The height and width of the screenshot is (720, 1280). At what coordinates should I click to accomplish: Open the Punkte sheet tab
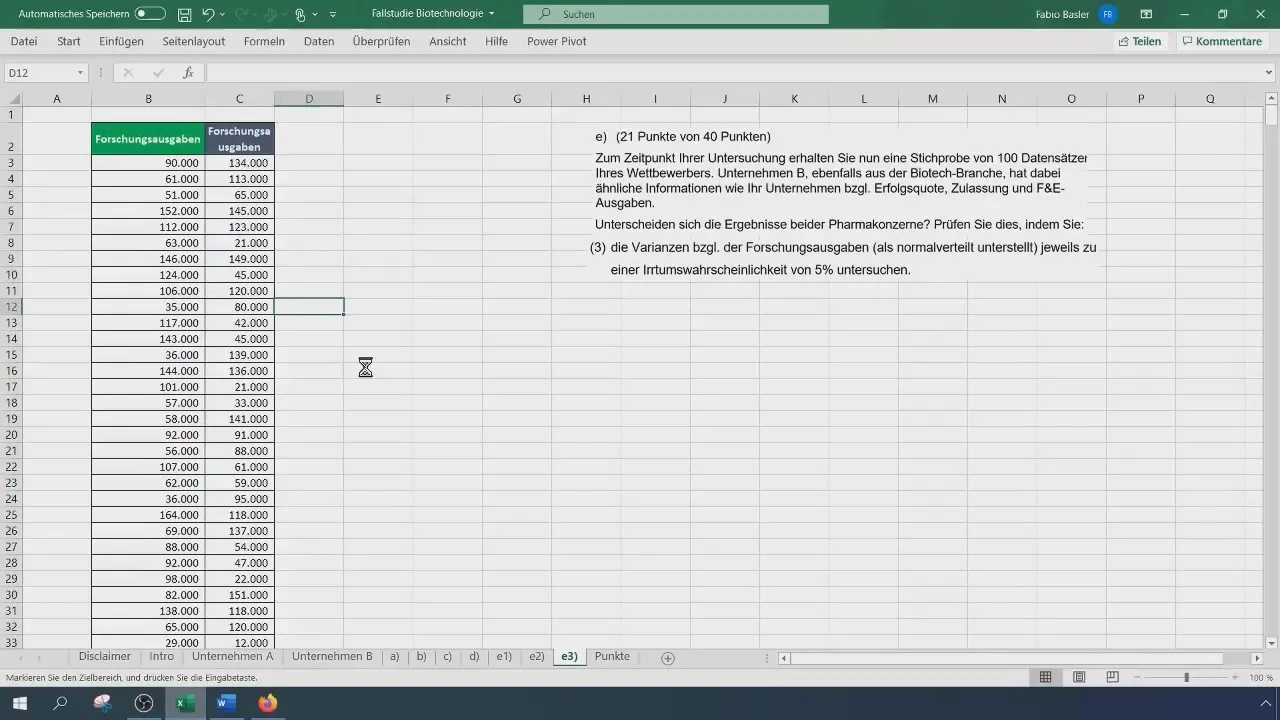tap(612, 657)
